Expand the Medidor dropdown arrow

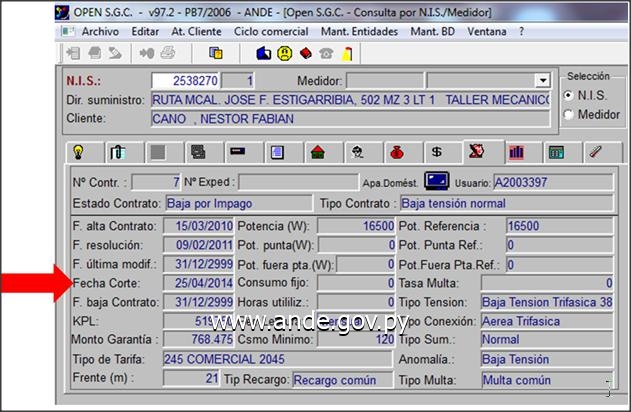(542, 81)
